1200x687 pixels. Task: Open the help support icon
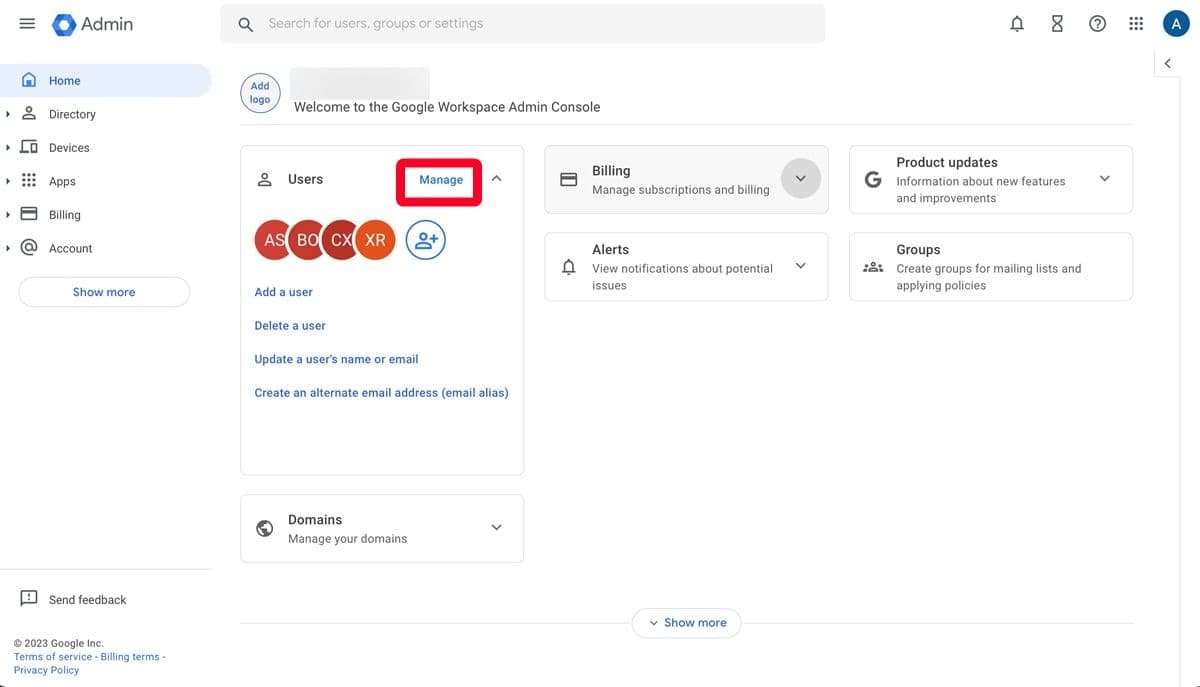[1097, 22]
